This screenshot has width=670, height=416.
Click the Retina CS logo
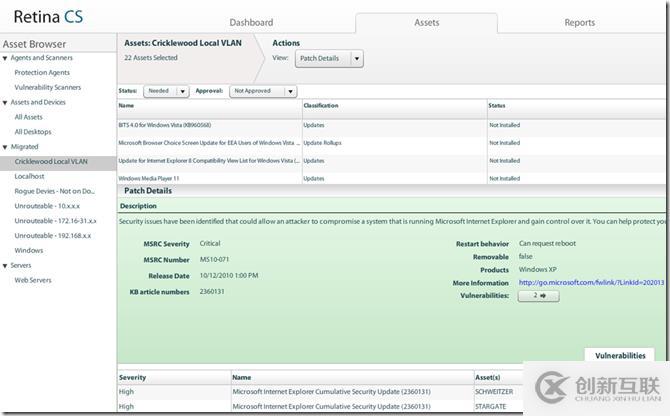pyautogui.click(x=48, y=17)
